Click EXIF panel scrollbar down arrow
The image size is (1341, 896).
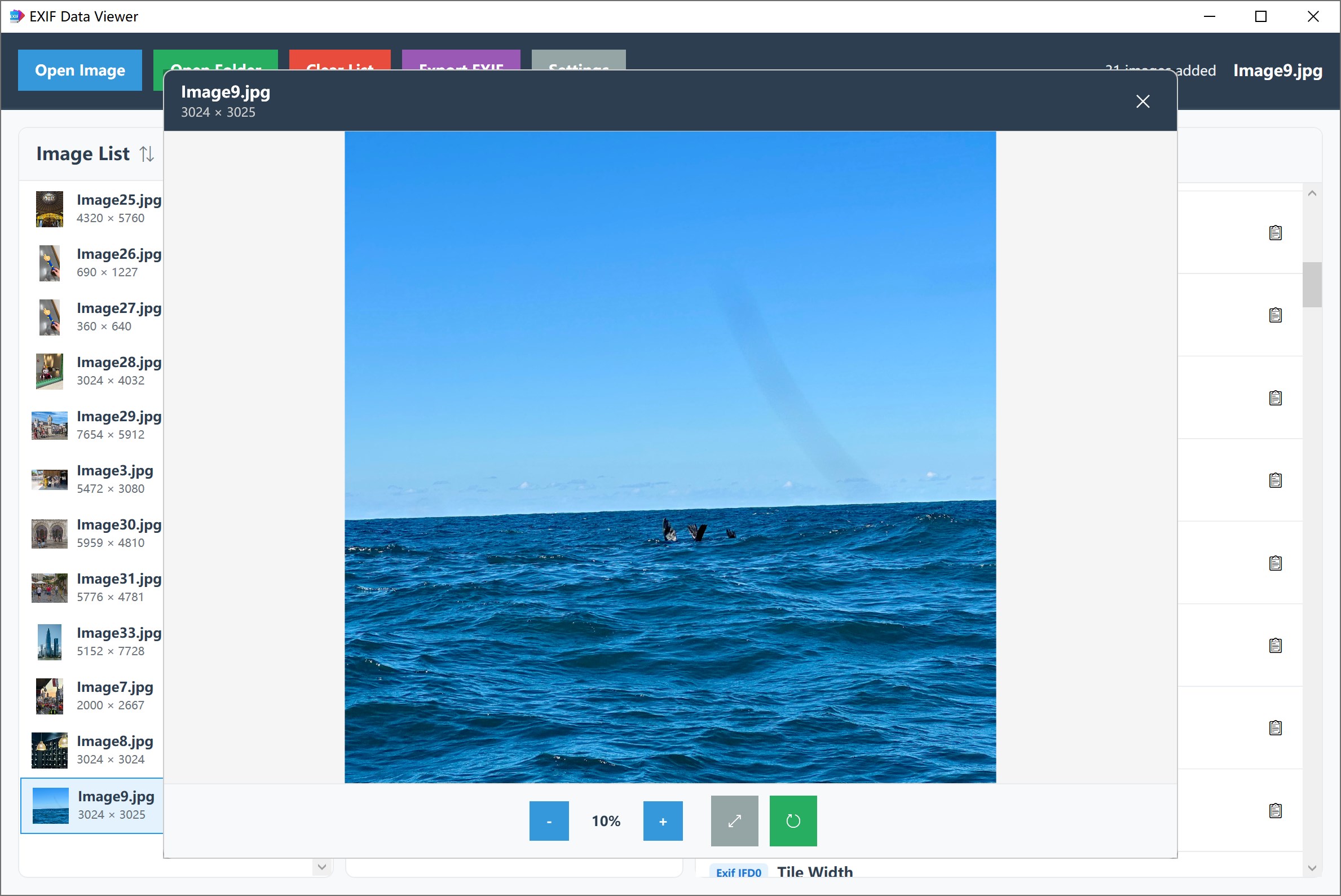(1311, 868)
